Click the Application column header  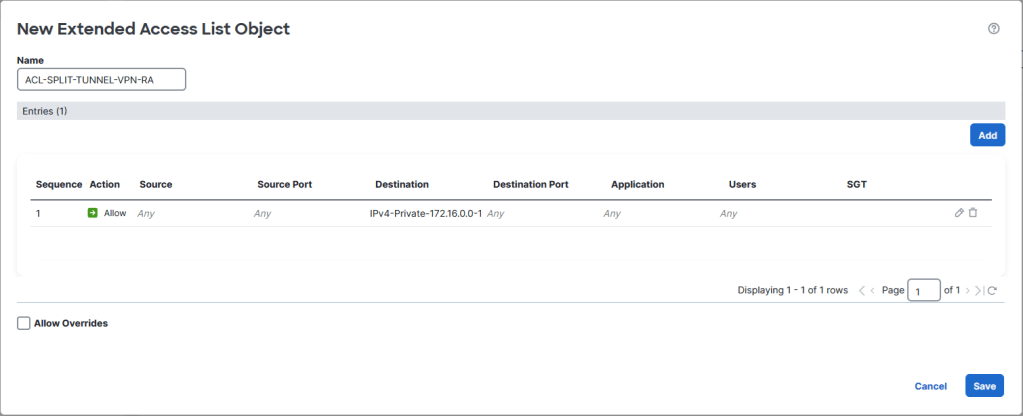coord(637,185)
